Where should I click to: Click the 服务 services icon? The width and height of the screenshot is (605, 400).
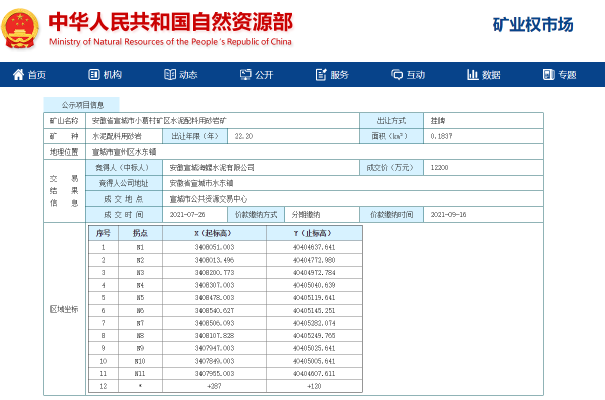(320, 75)
